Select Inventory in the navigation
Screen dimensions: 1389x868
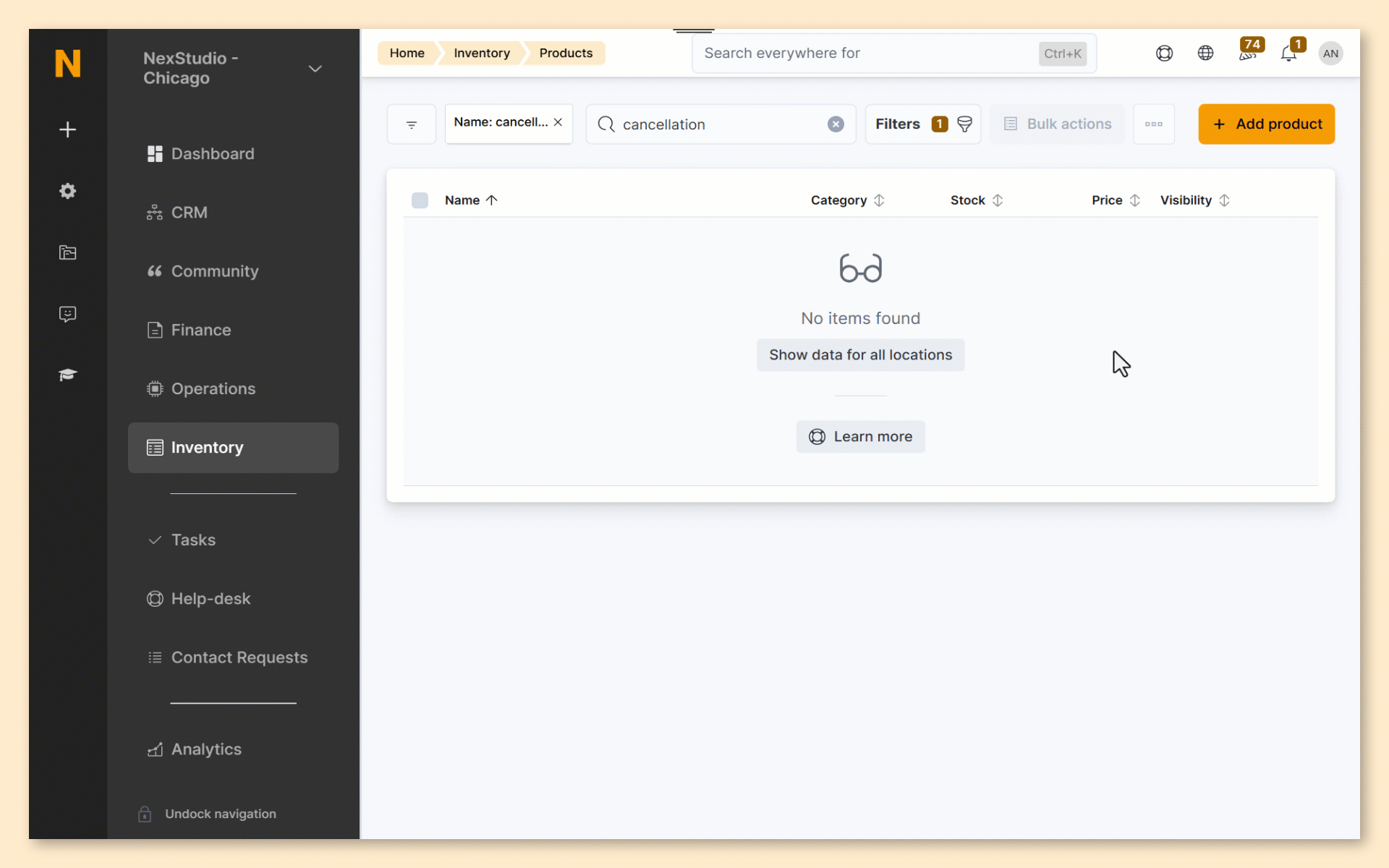tap(233, 448)
